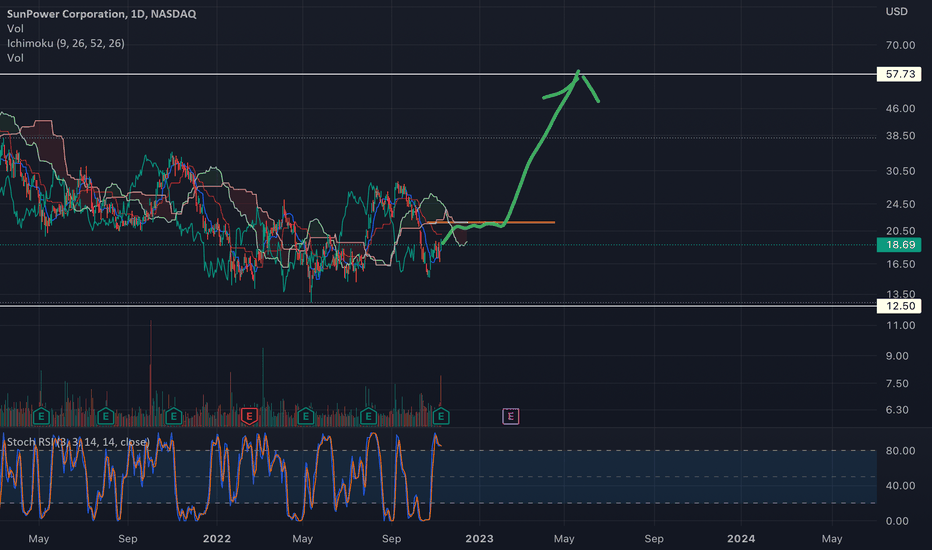Image resolution: width=932 pixels, height=550 pixels.
Task: Click the 2023 label on the time axis
Action: pos(479,539)
